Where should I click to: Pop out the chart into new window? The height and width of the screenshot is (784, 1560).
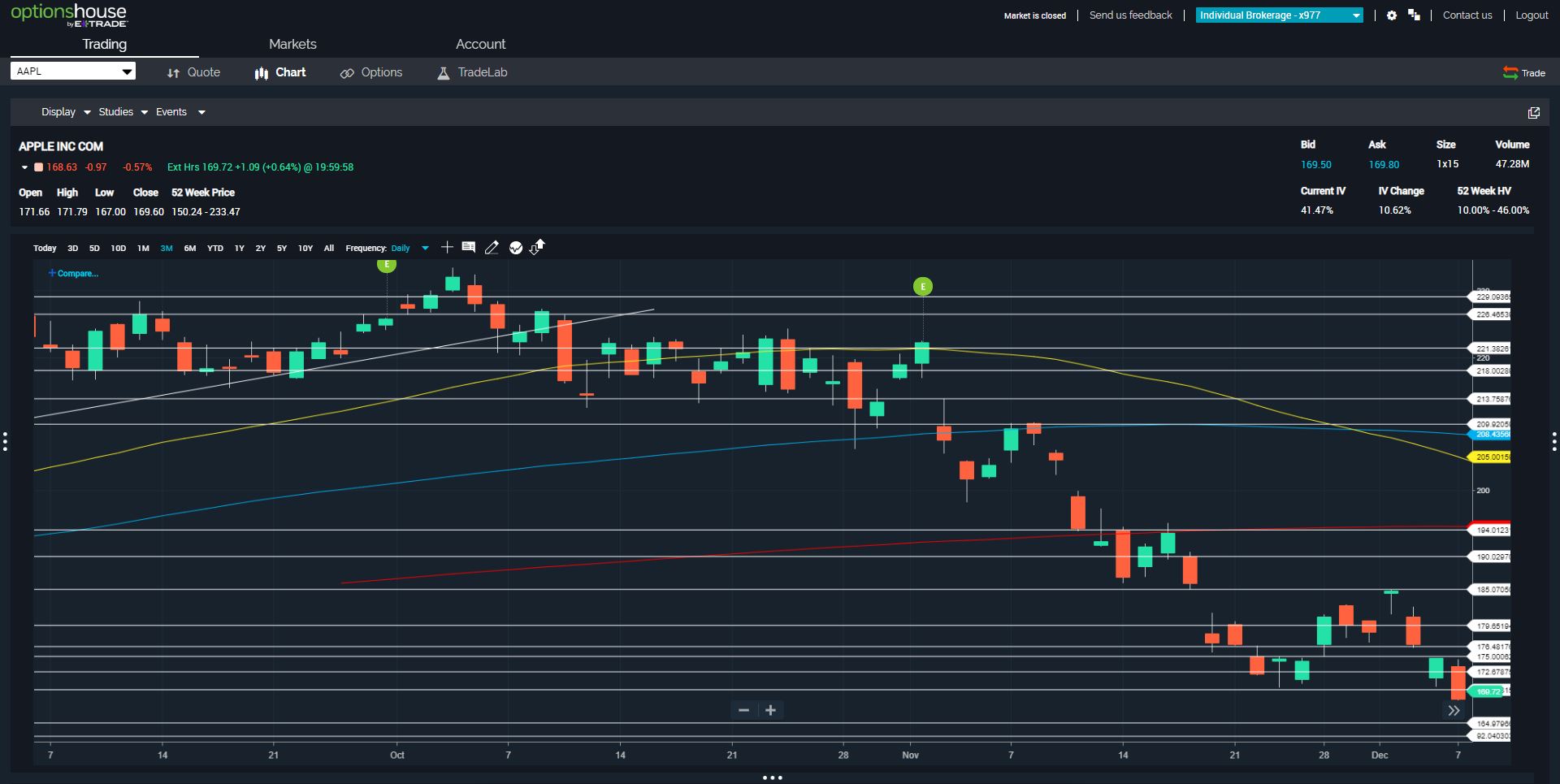click(1533, 113)
